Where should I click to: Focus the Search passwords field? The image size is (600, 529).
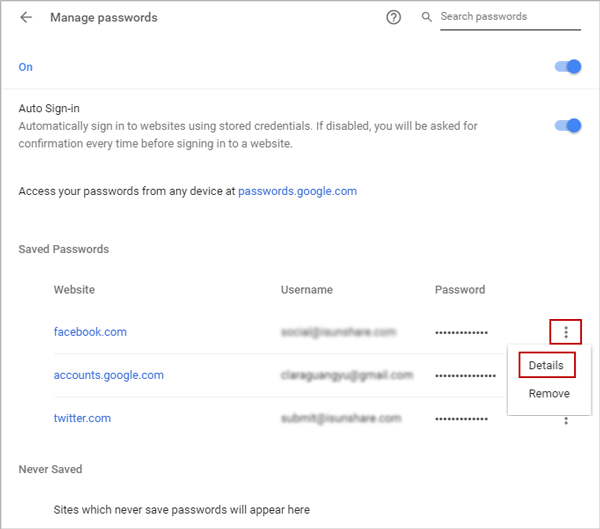tap(510, 17)
